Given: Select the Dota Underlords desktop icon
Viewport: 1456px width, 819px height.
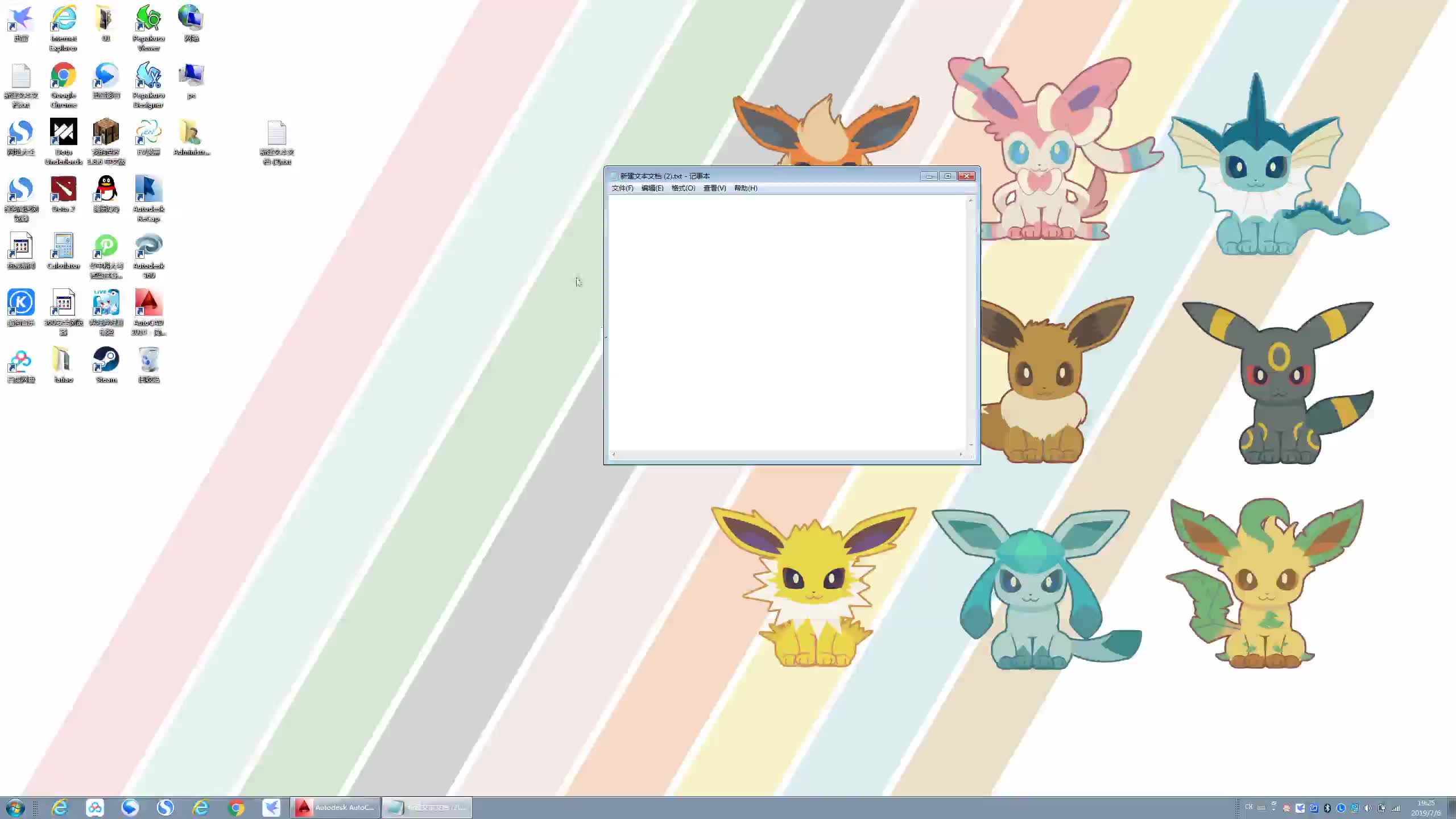Looking at the screenshot, I should pos(63,142).
